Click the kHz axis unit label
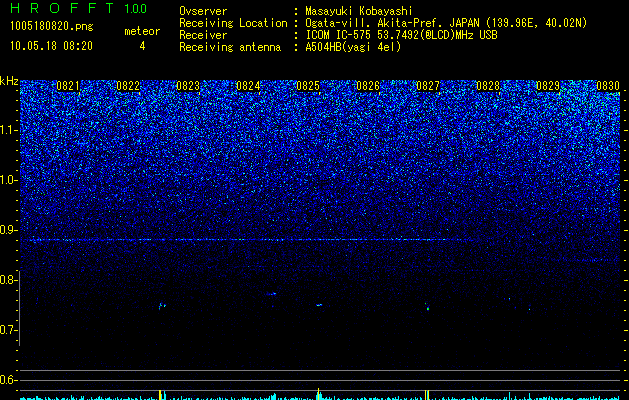The width and height of the screenshot is (629, 400). [9, 81]
